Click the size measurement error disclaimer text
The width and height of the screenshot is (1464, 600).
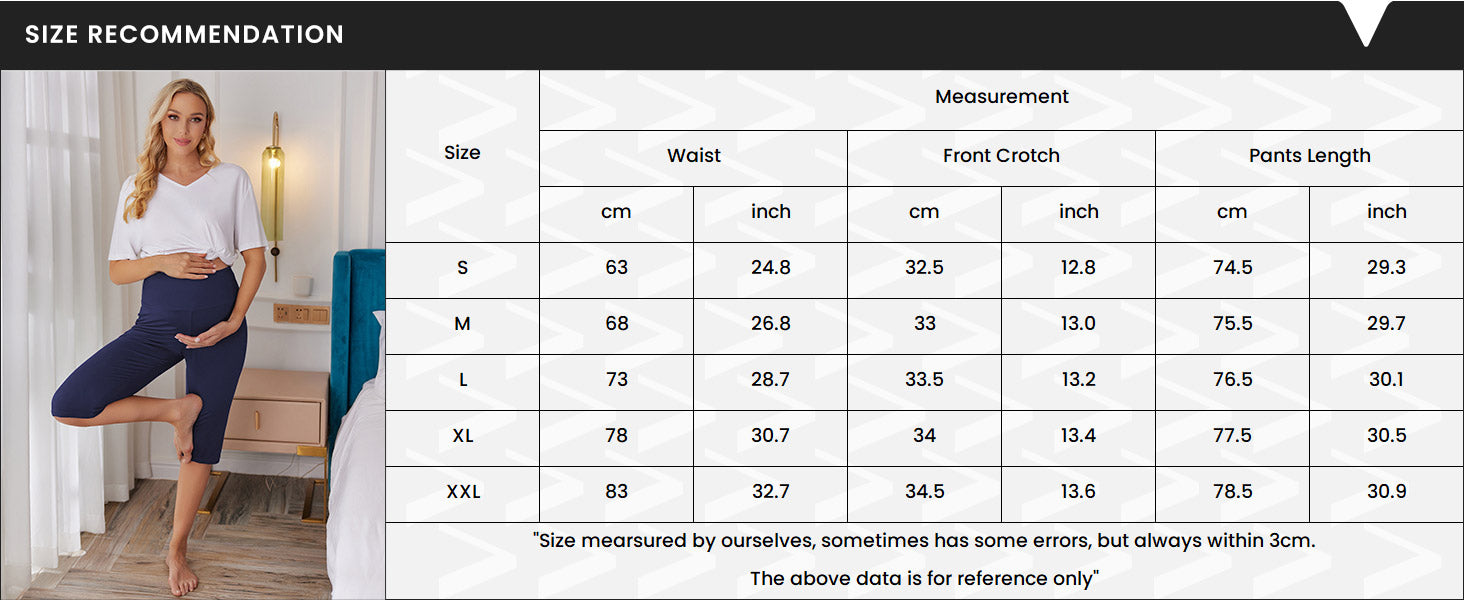point(924,541)
